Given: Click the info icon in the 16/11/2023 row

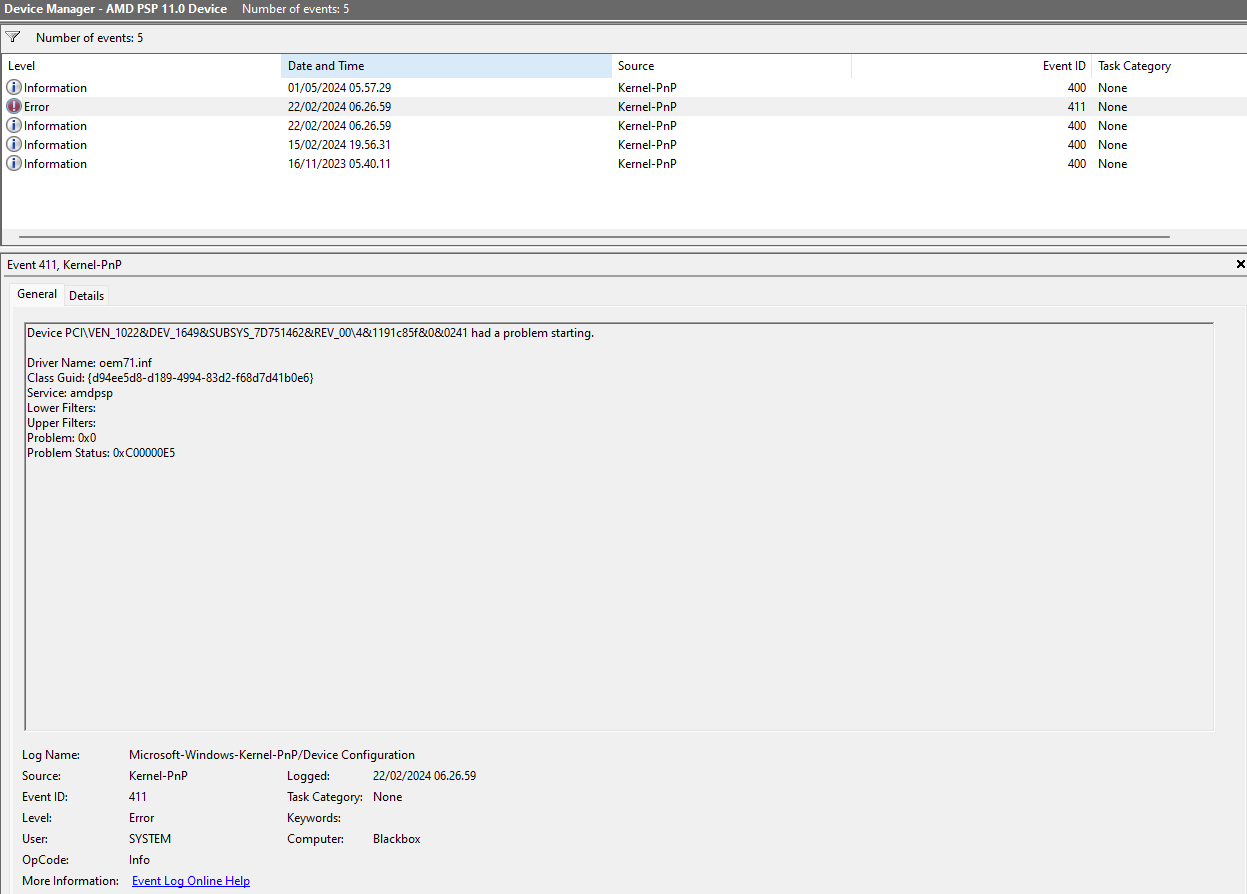Looking at the screenshot, I should point(14,164).
